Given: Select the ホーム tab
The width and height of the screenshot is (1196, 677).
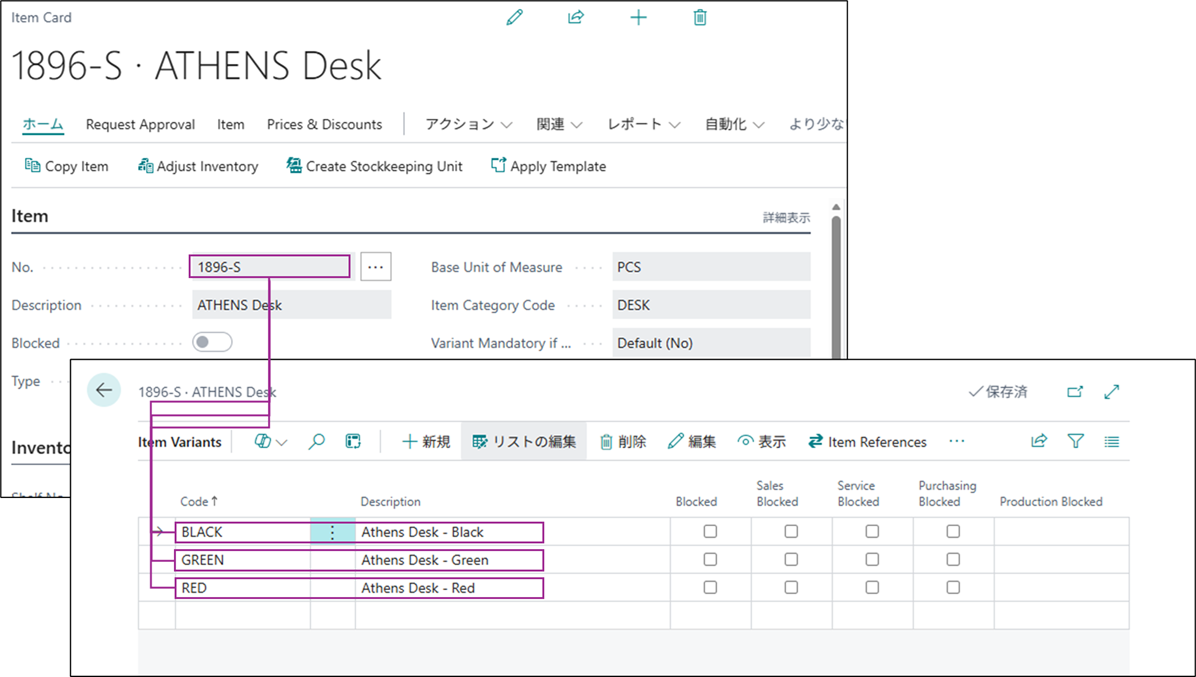Looking at the screenshot, I should point(43,124).
